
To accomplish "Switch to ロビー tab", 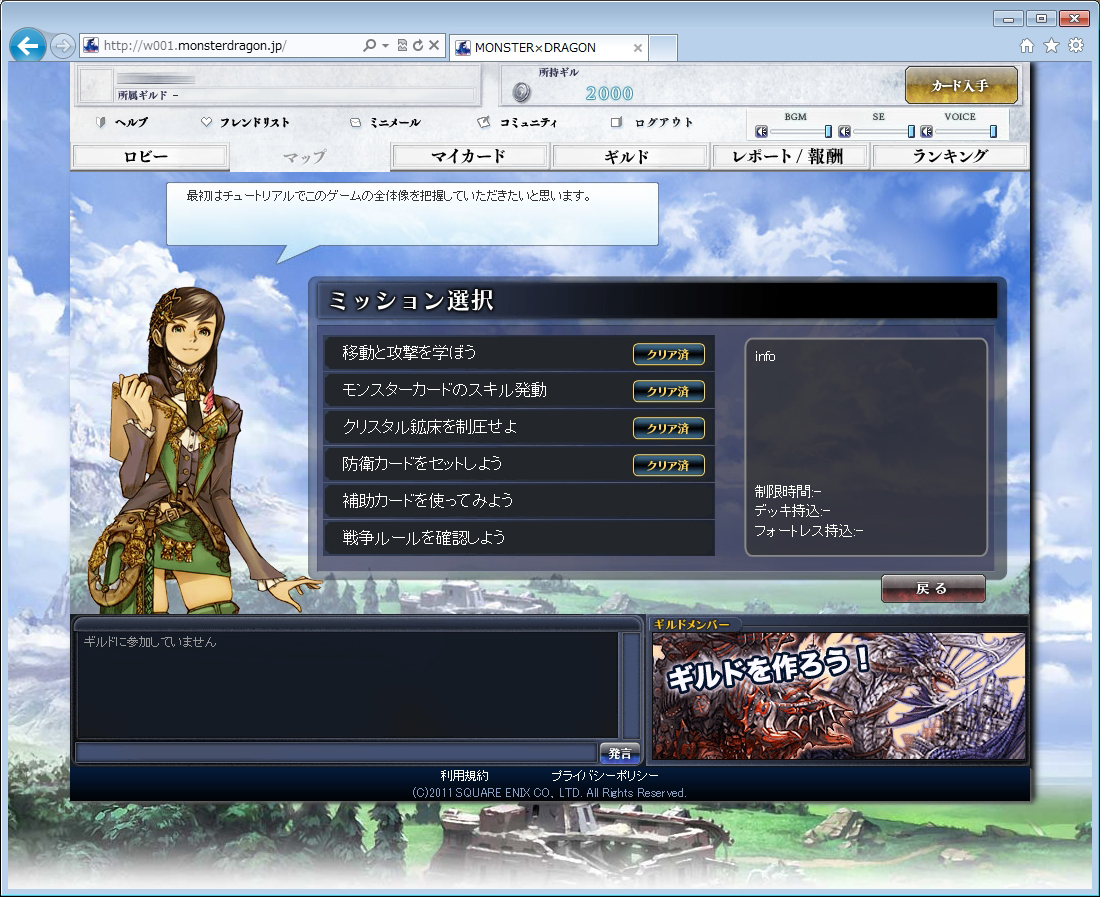I will click(x=150, y=156).
